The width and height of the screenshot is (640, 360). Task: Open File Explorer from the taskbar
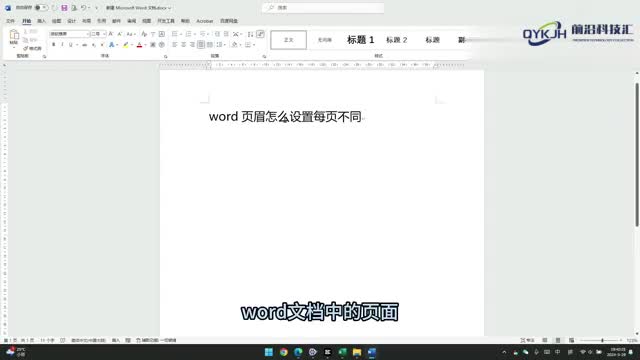point(357,352)
